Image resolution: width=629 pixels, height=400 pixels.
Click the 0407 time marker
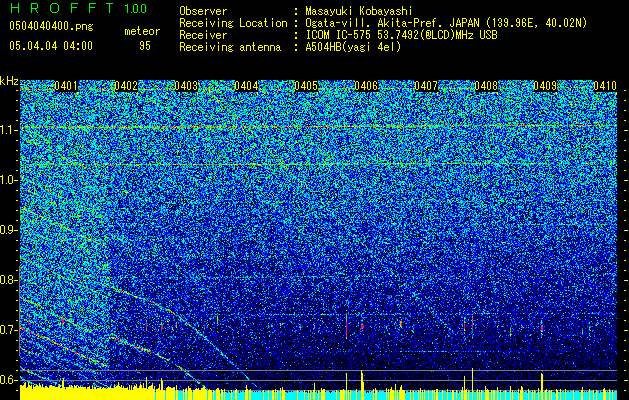point(426,86)
